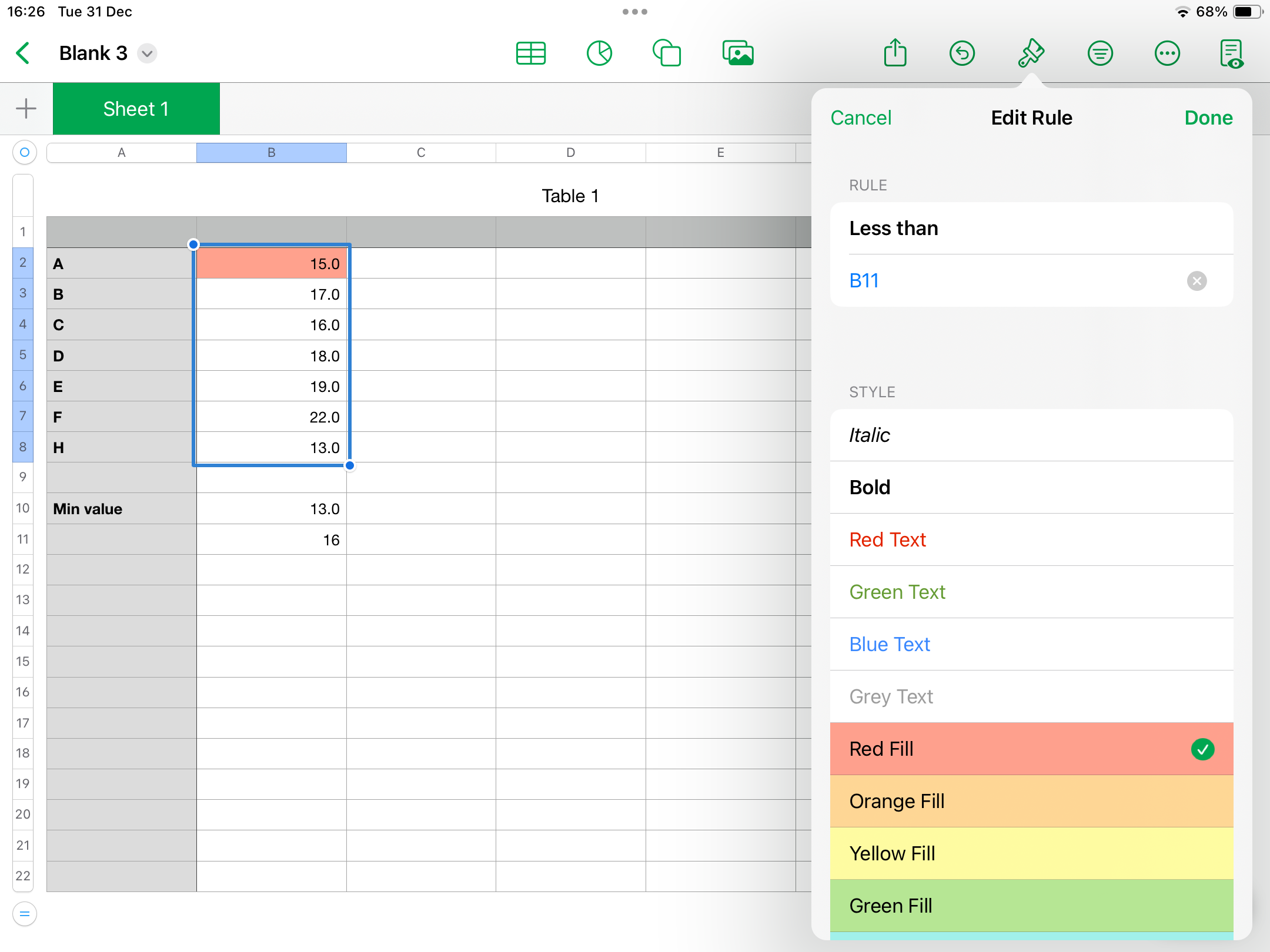The height and width of the screenshot is (952, 1270).
Task: Cancel the rule editing
Action: click(x=860, y=118)
